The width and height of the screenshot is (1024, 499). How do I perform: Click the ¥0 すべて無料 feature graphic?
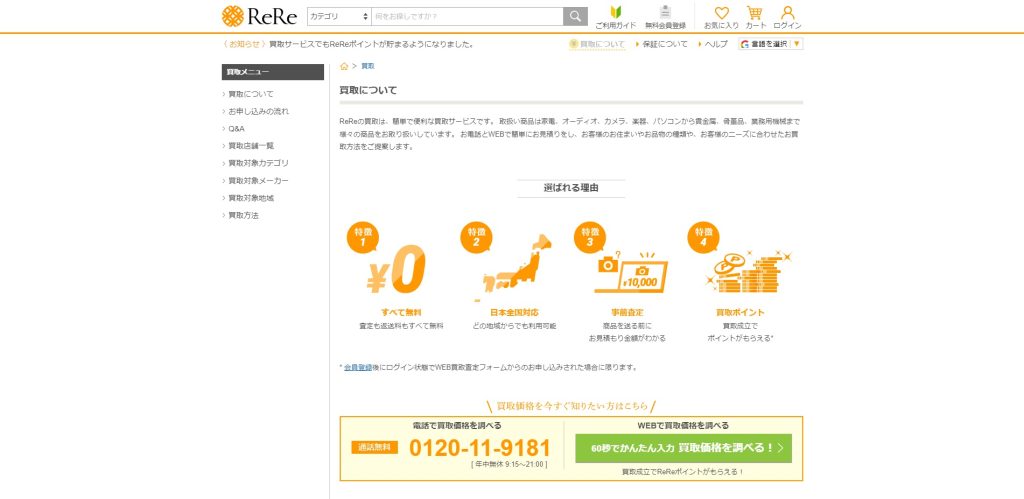click(x=396, y=269)
